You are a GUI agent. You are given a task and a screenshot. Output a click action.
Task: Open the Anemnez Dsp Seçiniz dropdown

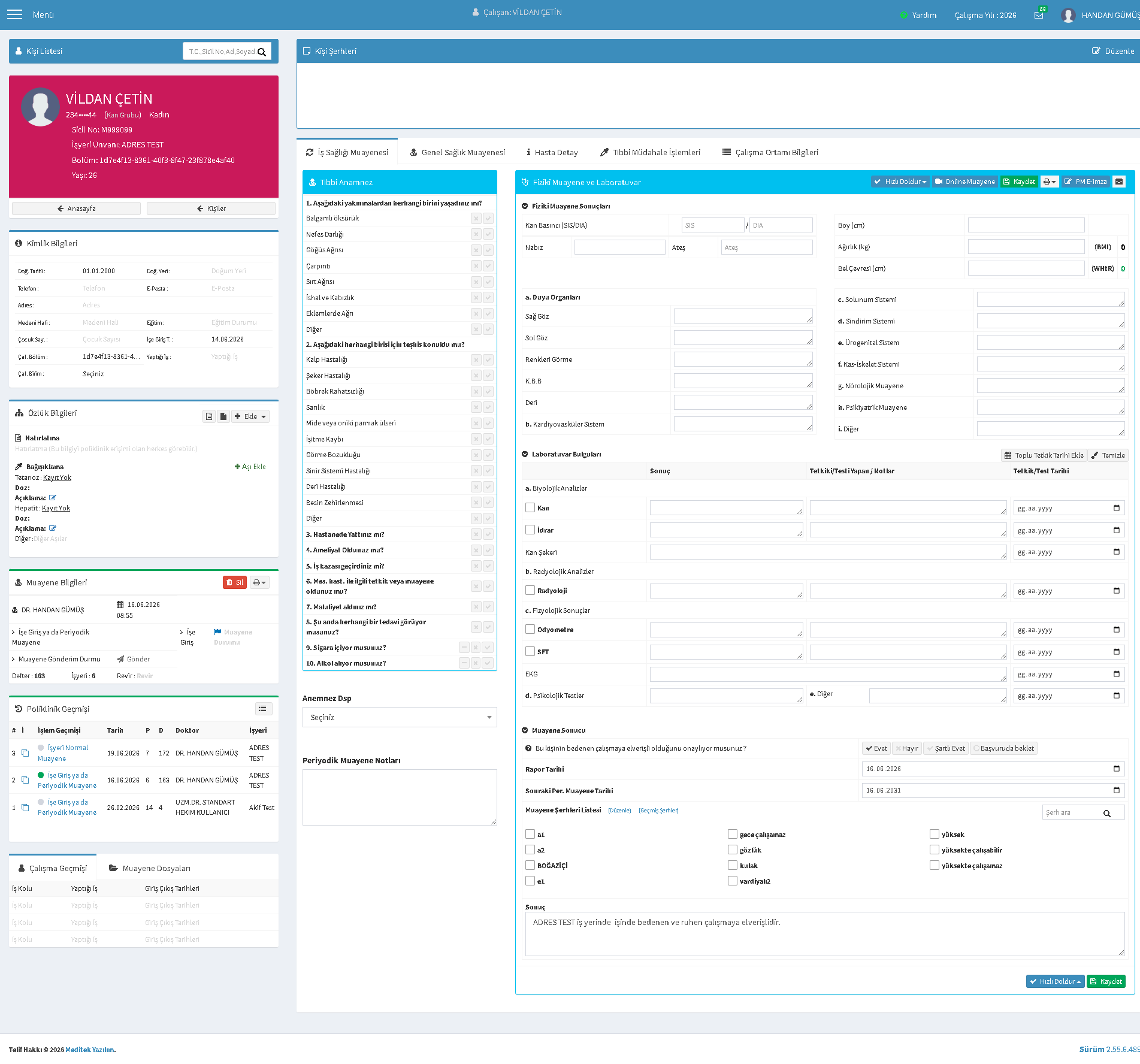[400, 717]
